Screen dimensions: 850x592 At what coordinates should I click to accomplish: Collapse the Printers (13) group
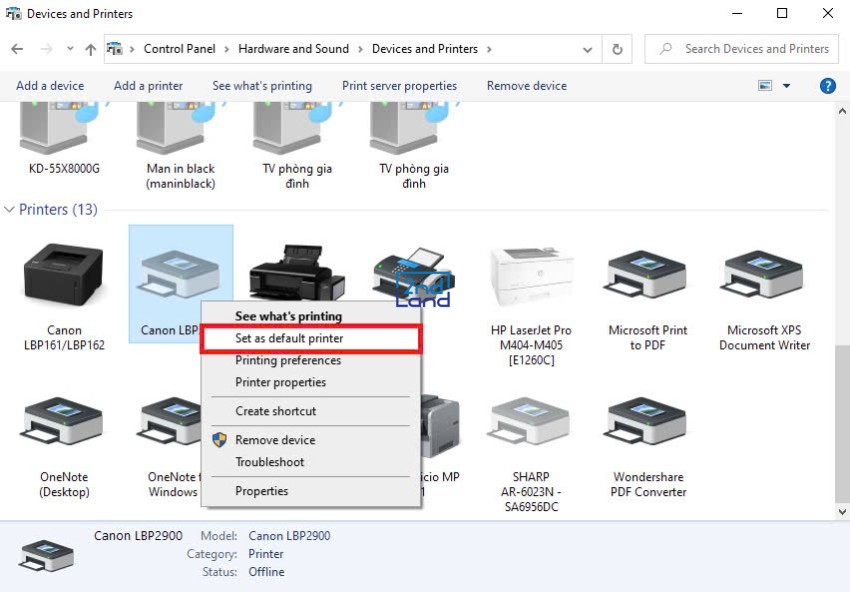[9, 209]
